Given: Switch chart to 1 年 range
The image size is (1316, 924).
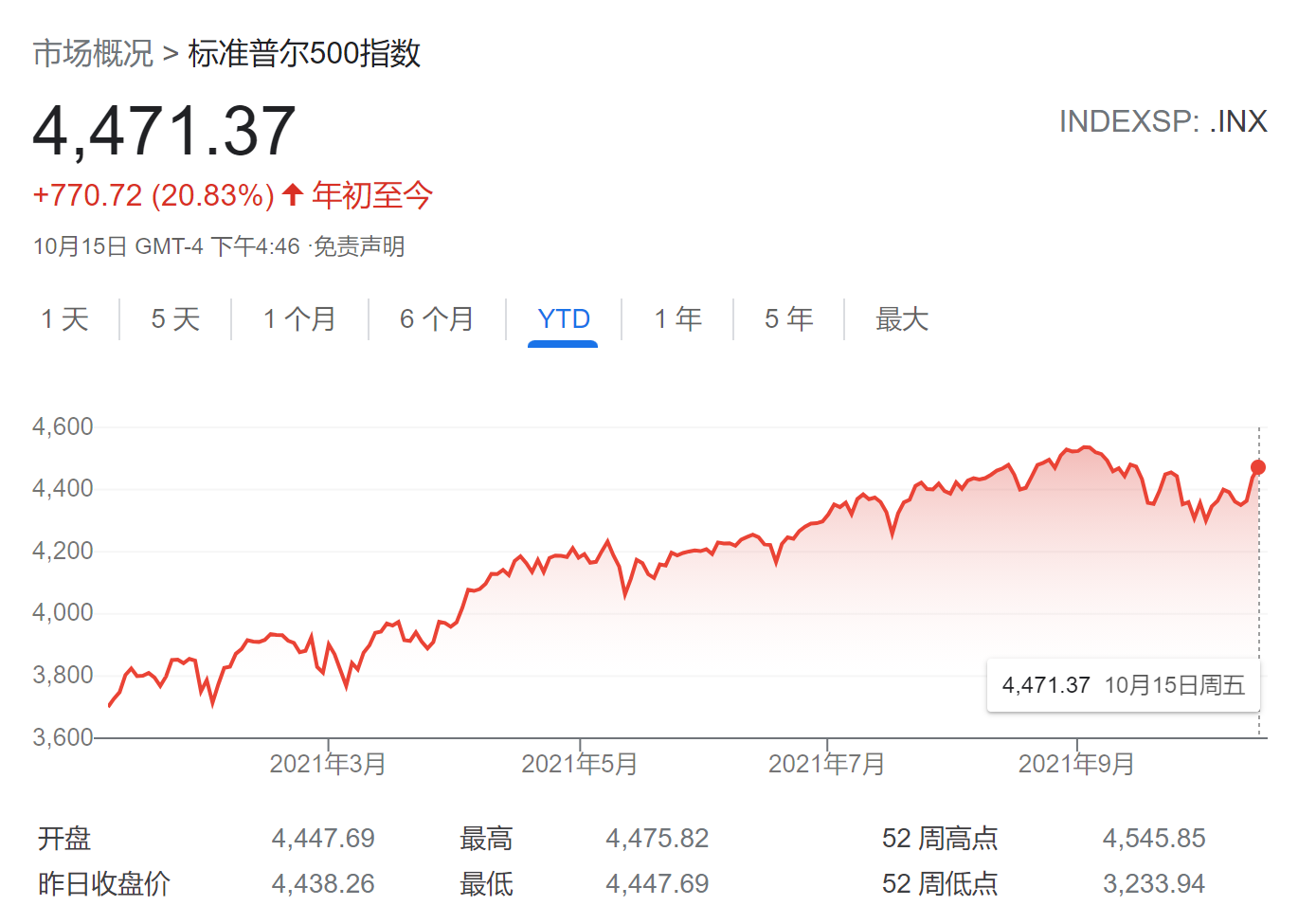Looking at the screenshot, I should [677, 319].
